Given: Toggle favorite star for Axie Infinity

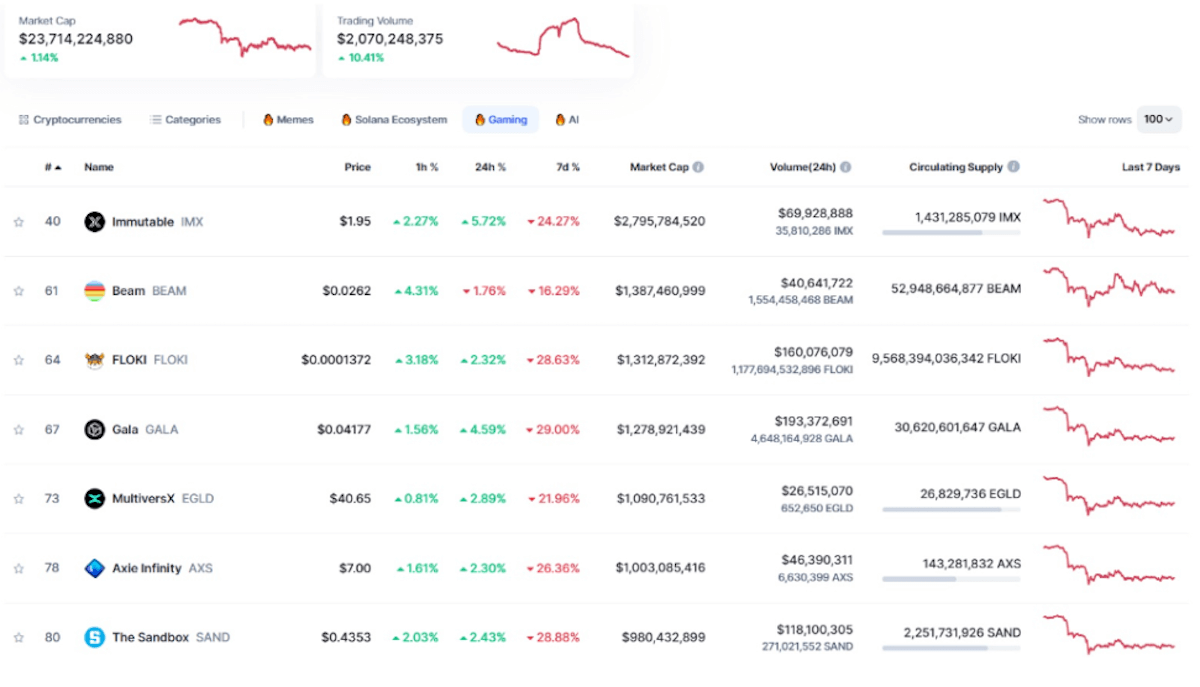Looking at the screenshot, I should (x=18, y=568).
